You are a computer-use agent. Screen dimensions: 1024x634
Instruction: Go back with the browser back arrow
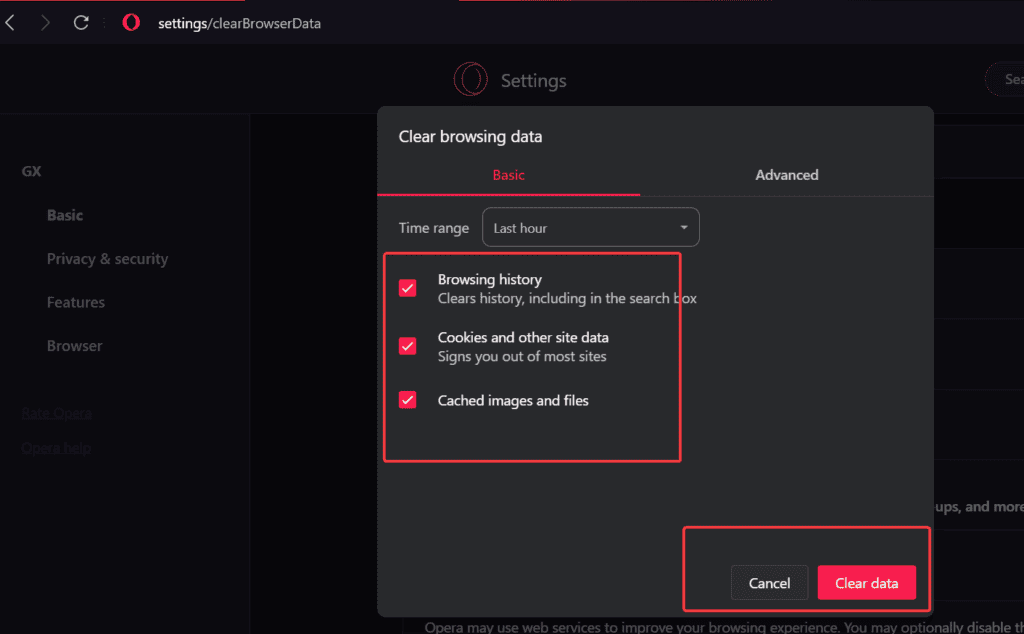pos(10,23)
